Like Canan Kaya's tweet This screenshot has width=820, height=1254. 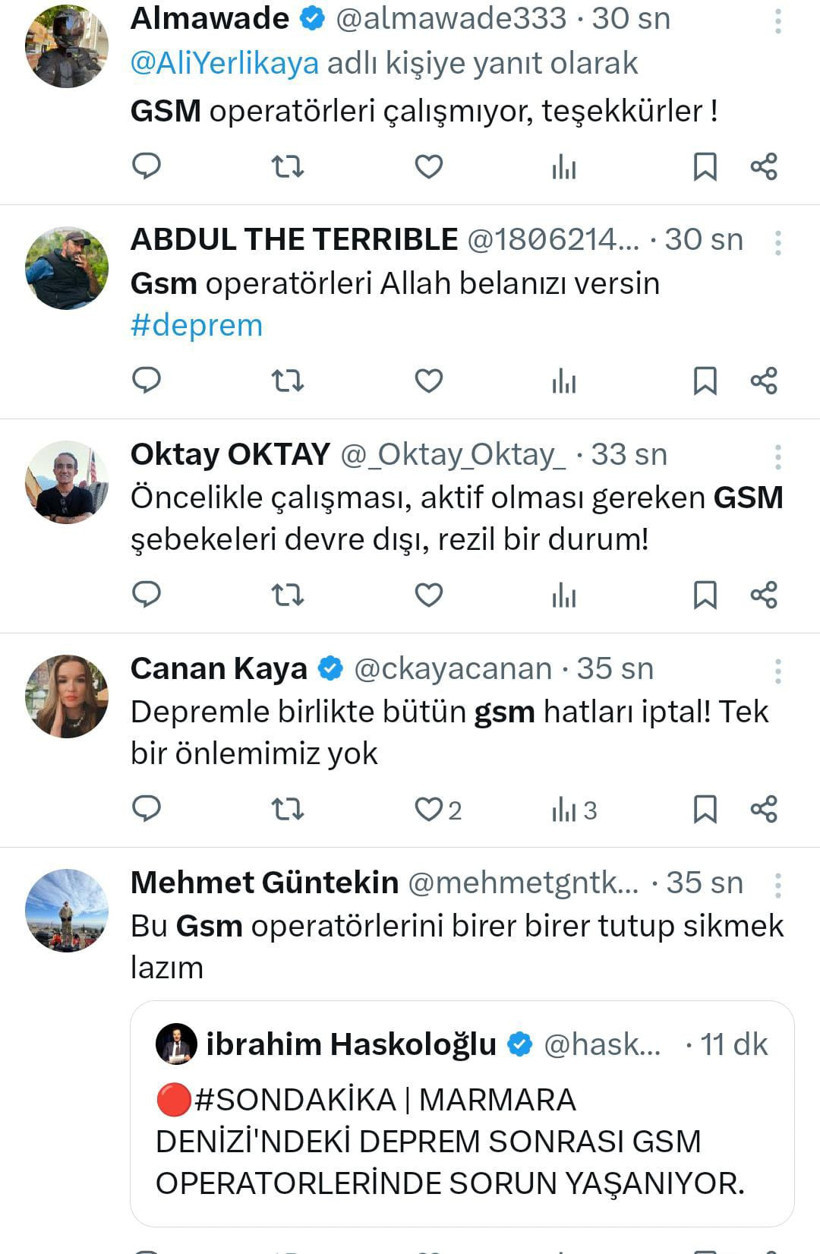point(428,809)
